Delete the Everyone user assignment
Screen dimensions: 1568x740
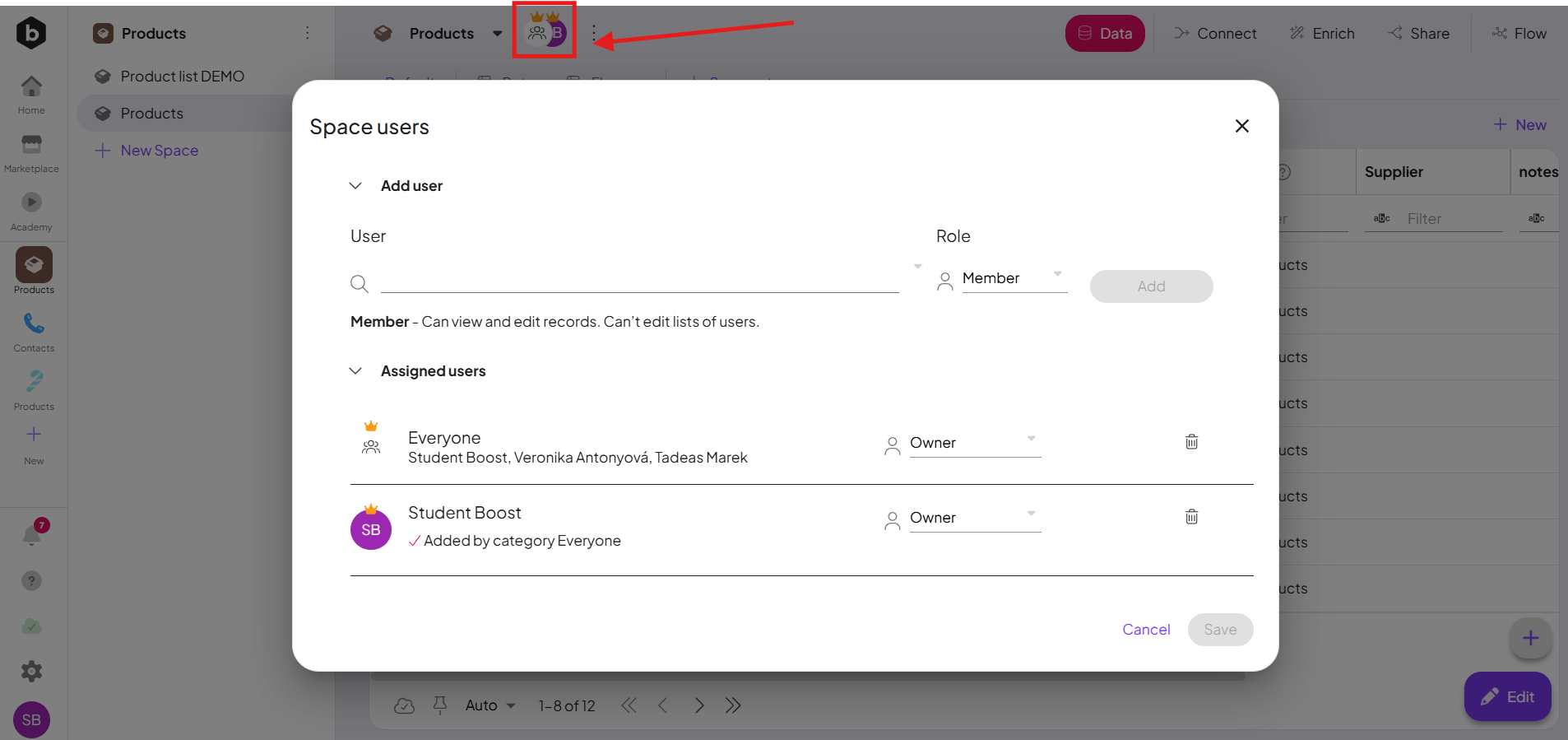click(1191, 442)
